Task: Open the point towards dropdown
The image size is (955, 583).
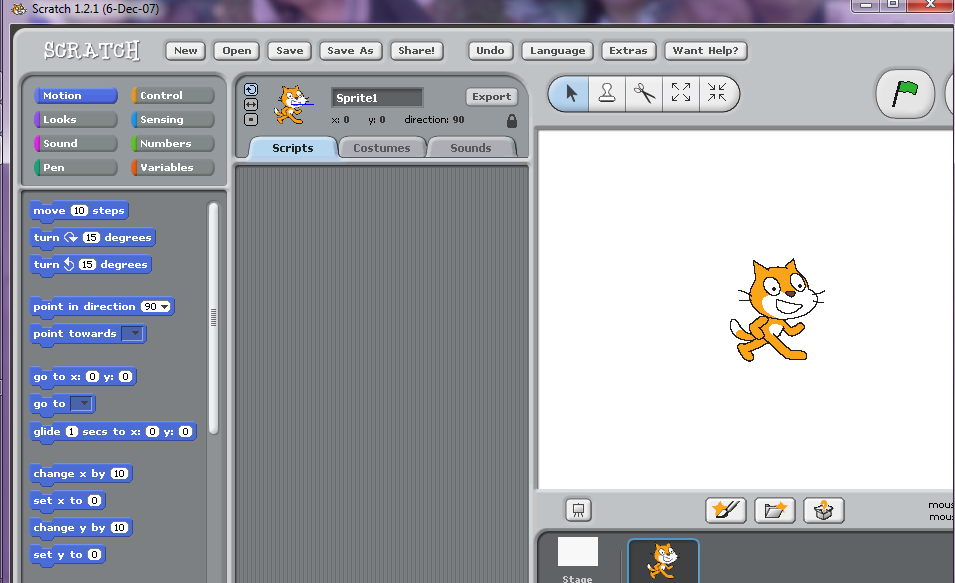Action: click(133, 334)
